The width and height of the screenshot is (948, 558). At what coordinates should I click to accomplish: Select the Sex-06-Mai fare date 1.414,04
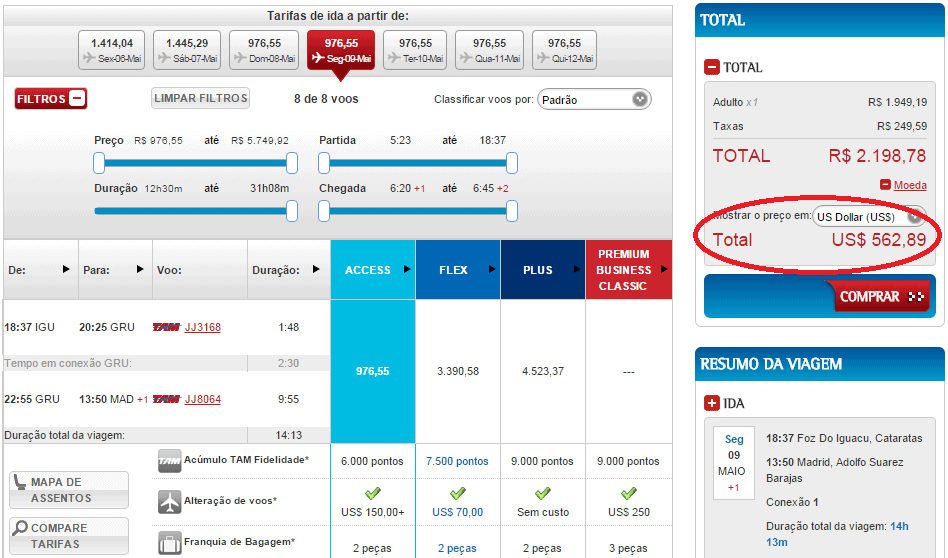[x=111, y=50]
